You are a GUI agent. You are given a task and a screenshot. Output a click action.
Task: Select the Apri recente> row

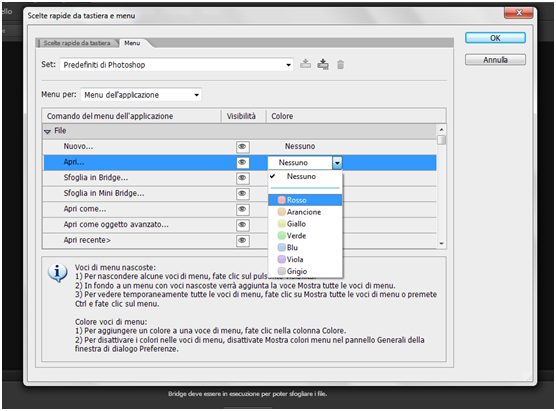(x=240, y=240)
